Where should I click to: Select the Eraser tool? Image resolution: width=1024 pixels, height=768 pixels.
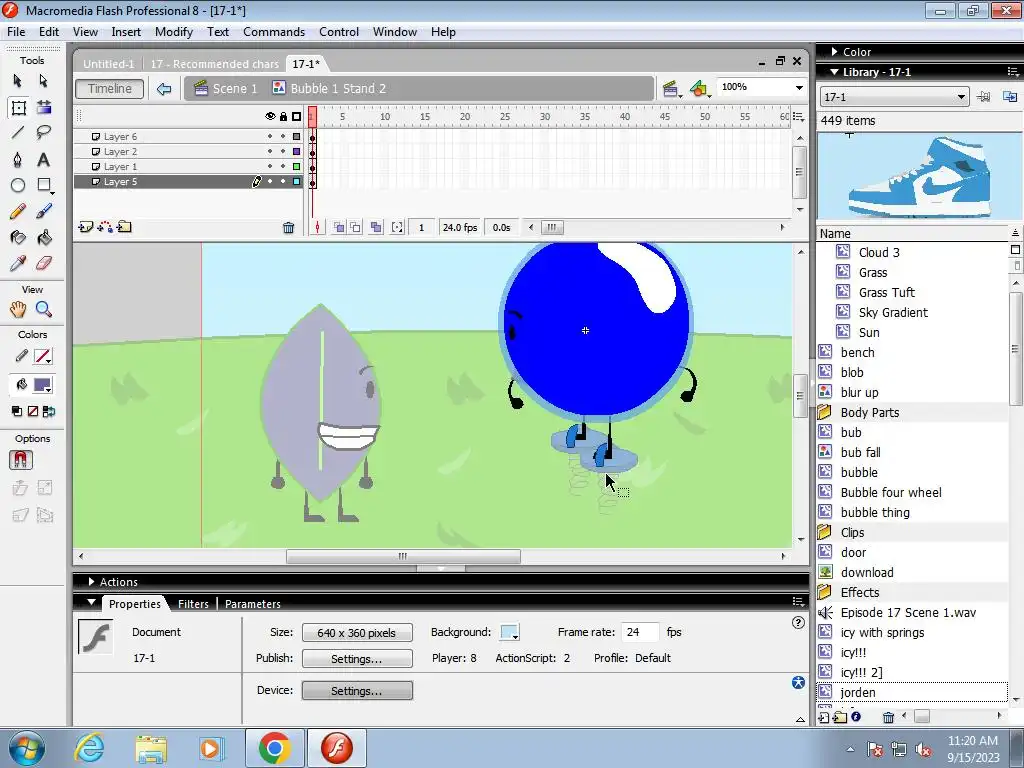tap(44, 263)
